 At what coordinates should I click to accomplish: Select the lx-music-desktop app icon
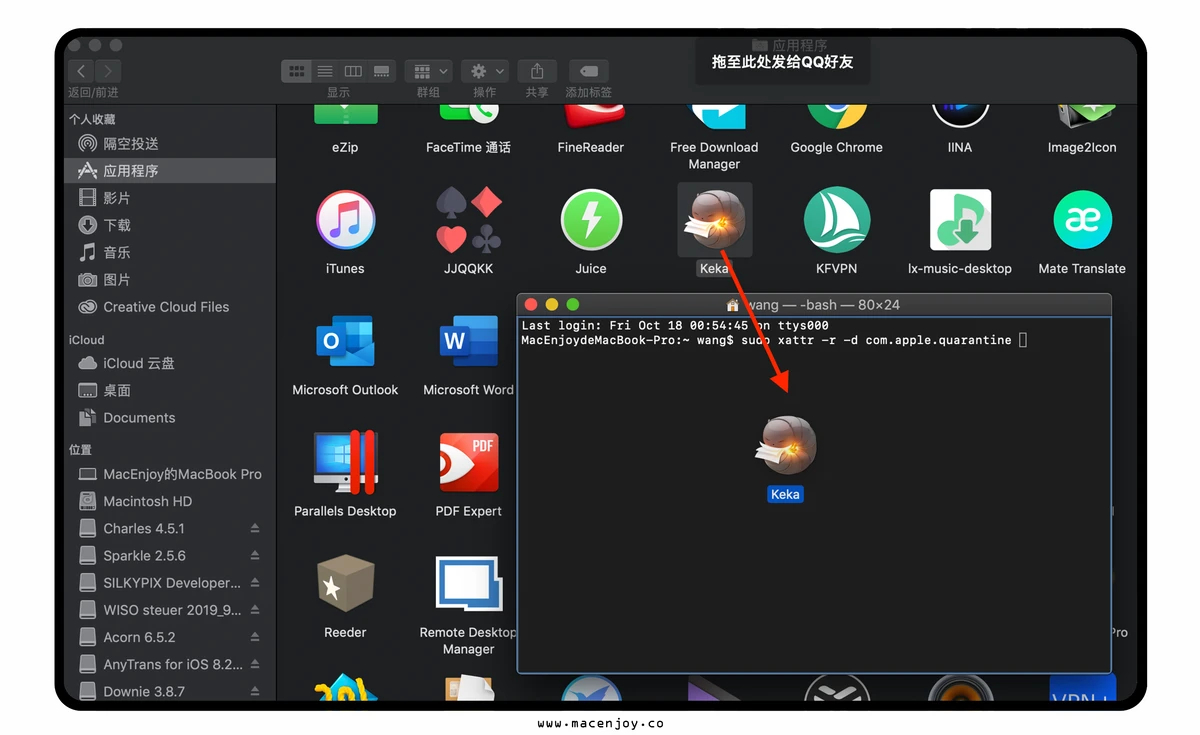pos(960,219)
